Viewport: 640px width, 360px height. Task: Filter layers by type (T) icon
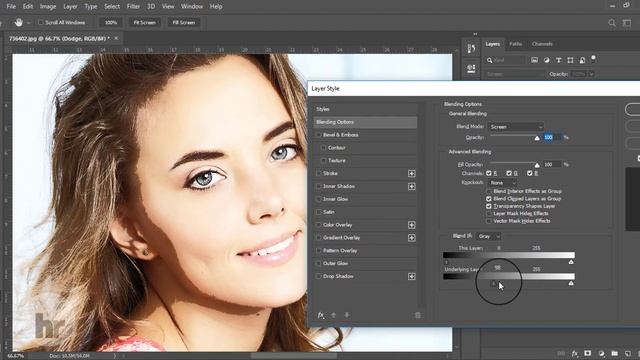(558, 60)
